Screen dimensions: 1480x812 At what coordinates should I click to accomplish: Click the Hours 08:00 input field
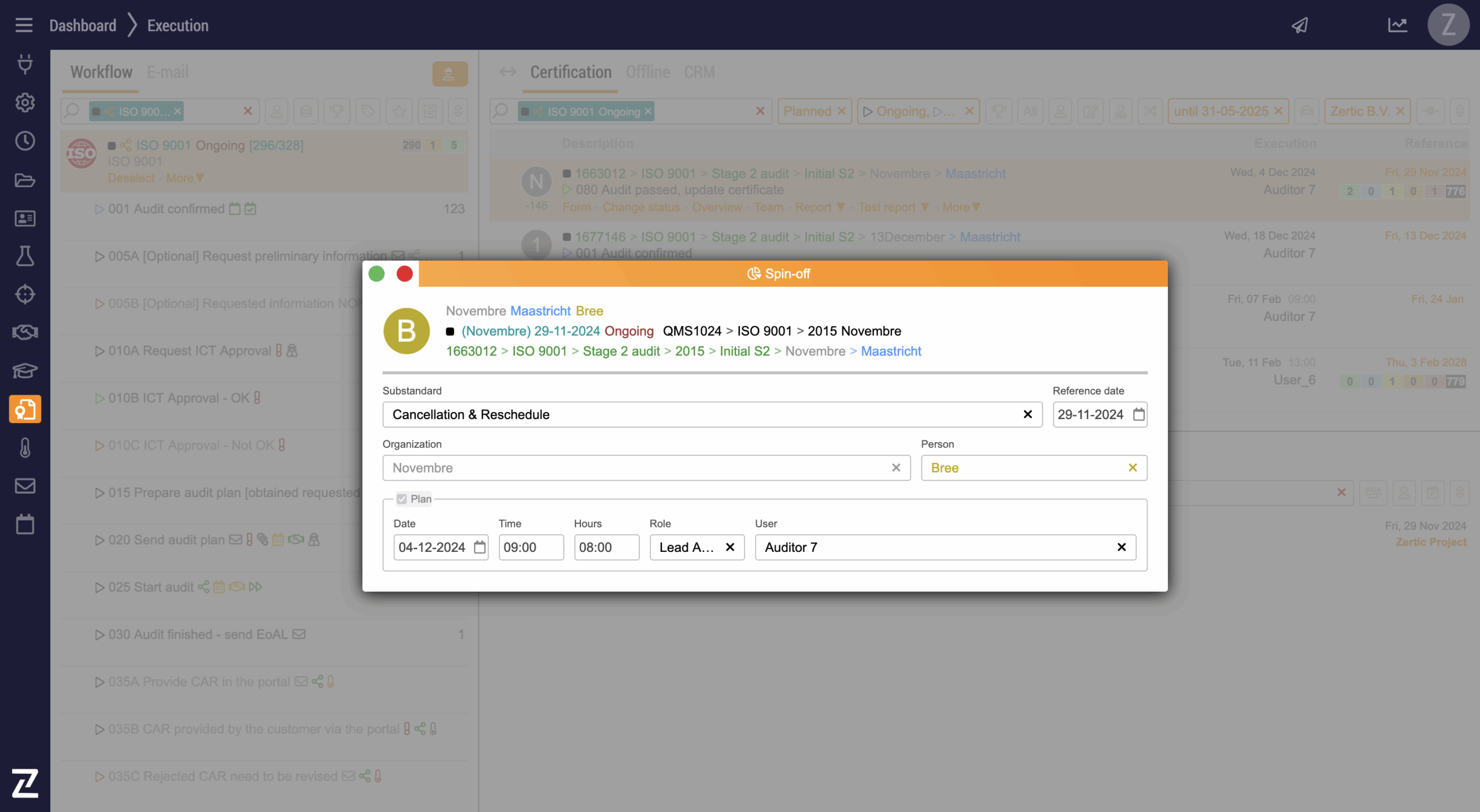point(606,547)
